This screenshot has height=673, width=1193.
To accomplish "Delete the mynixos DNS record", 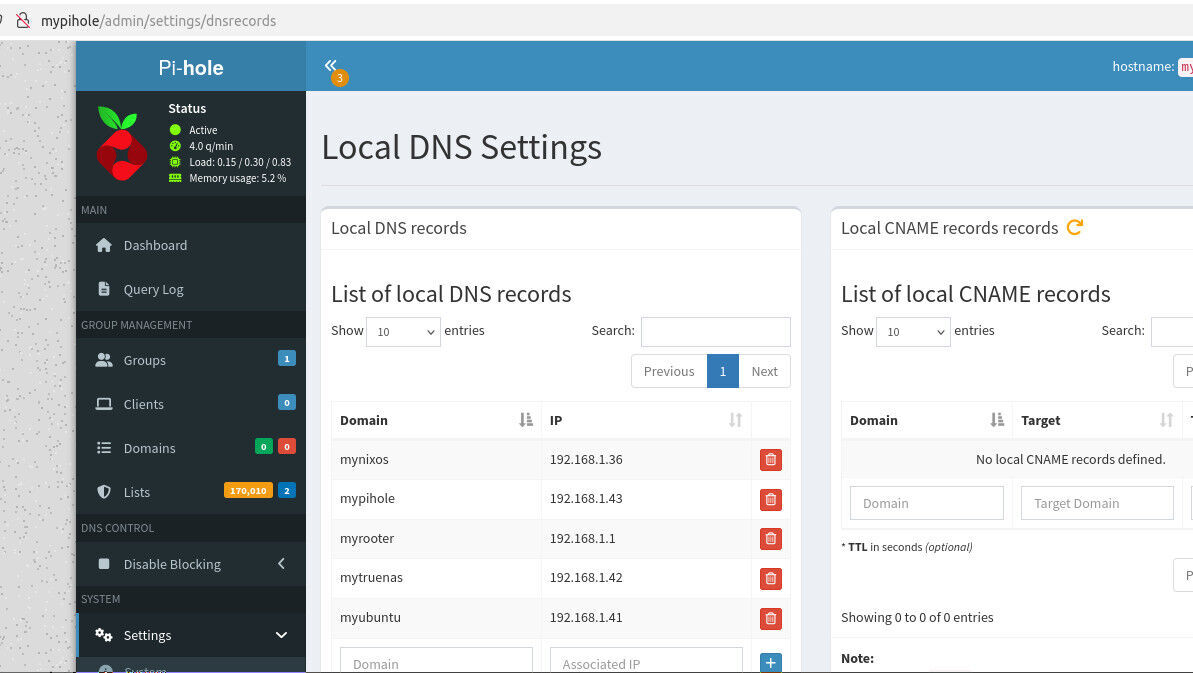I will coord(770,460).
